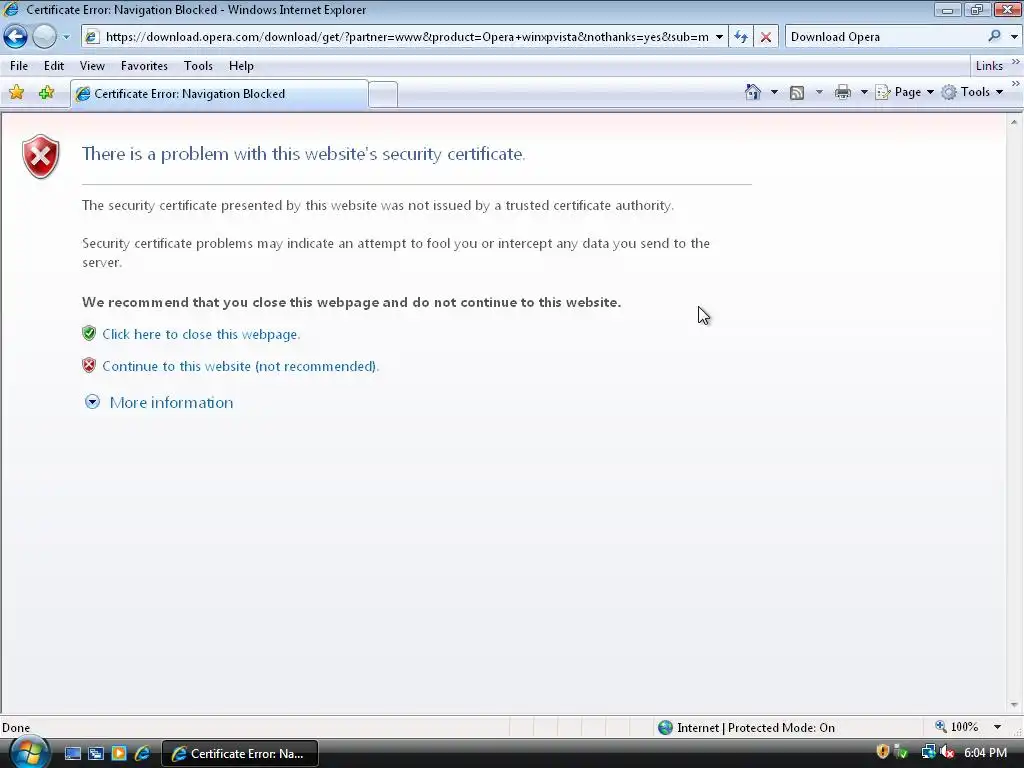Open the Tools gear command bar menu
This screenshot has height=768, width=1024.
[x=972, y=93]
